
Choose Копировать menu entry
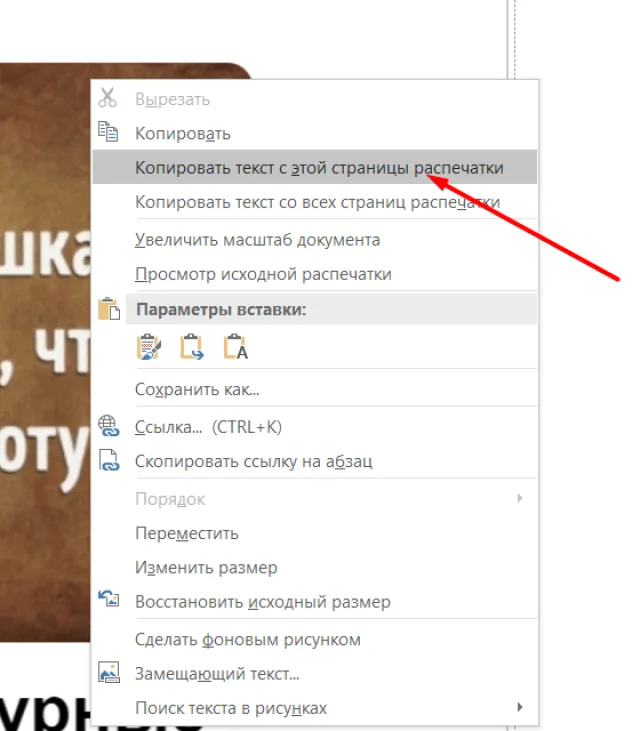[x=315, y=133]
